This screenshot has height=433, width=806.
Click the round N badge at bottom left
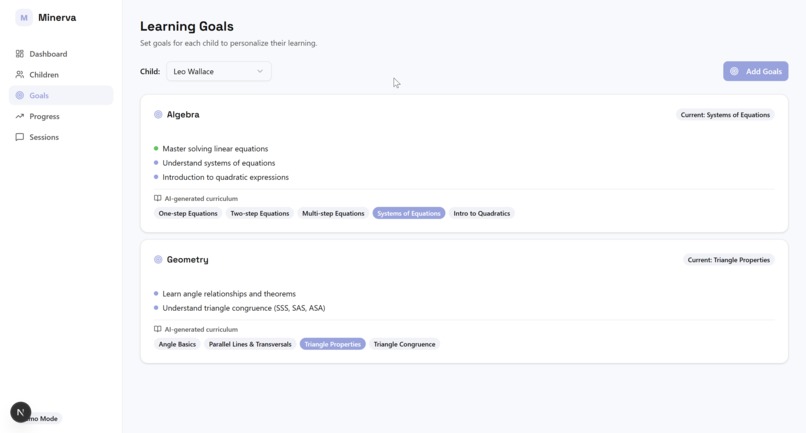21,412
